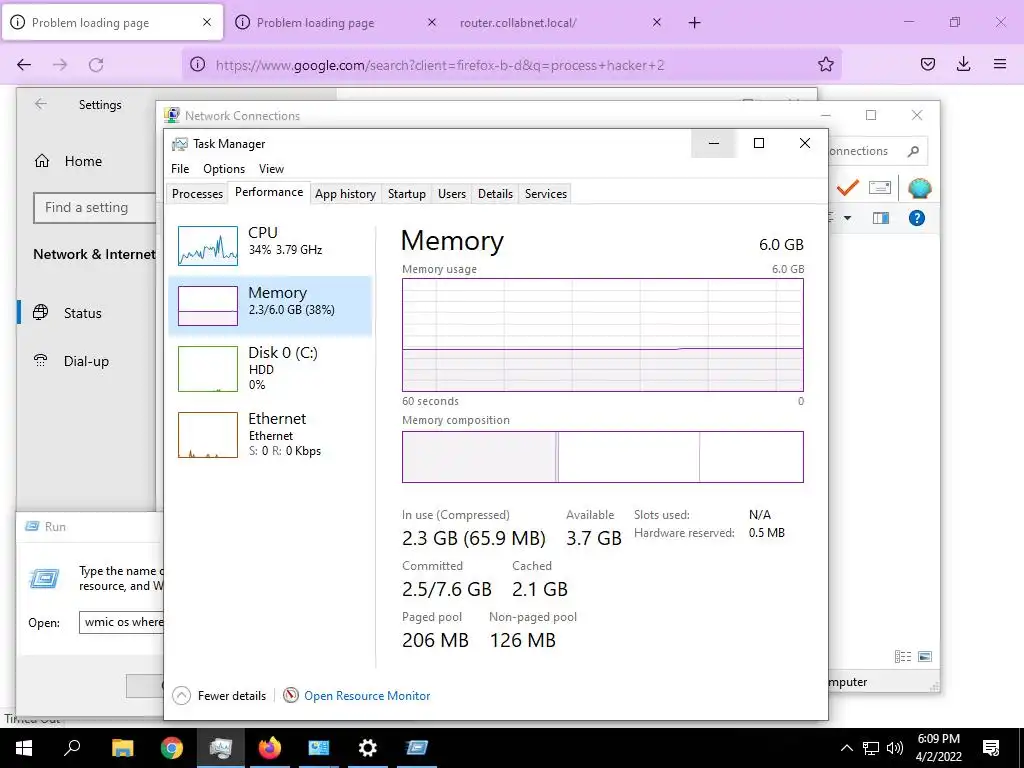Open Chrome from taskbar
This screenshot has height=768, width=1024.
point(172,748)
